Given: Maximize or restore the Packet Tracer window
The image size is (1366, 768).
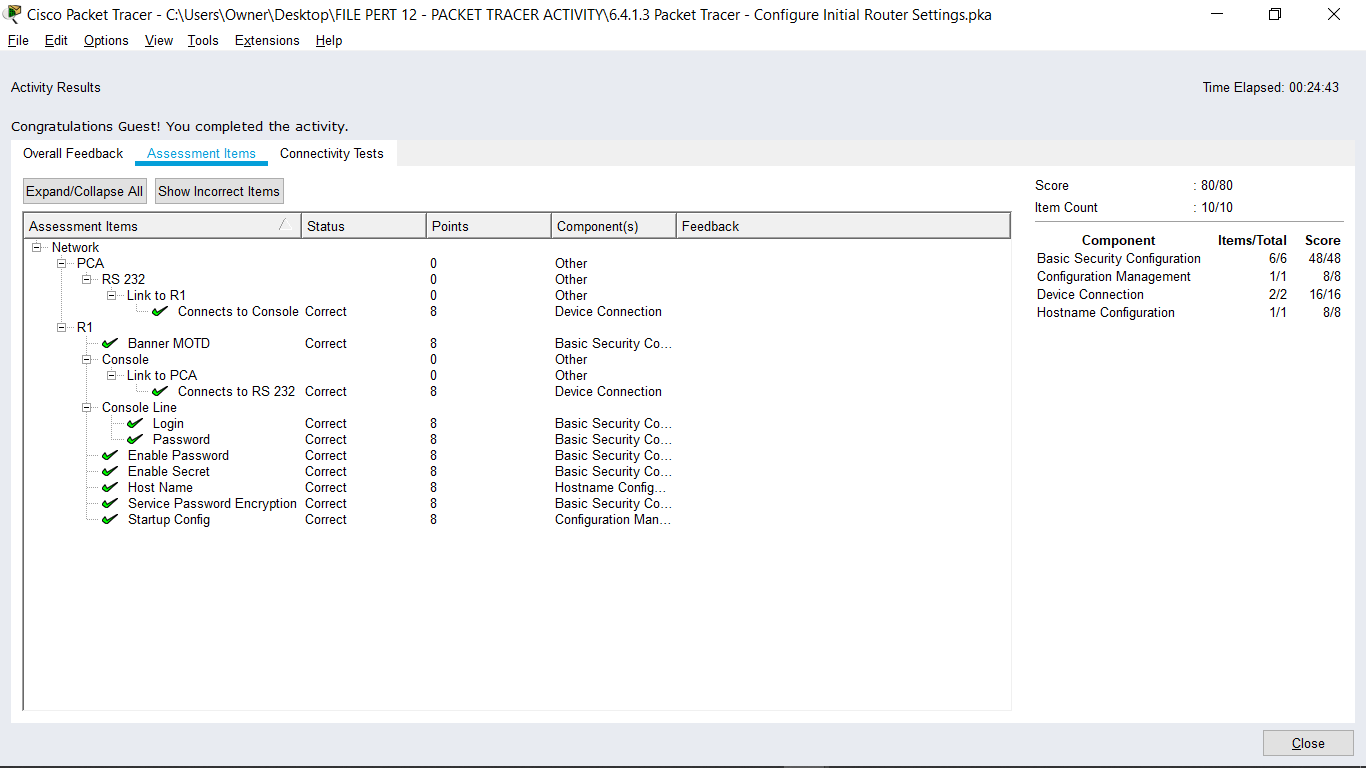Looking at the screenshot, I should point(1274,14).
